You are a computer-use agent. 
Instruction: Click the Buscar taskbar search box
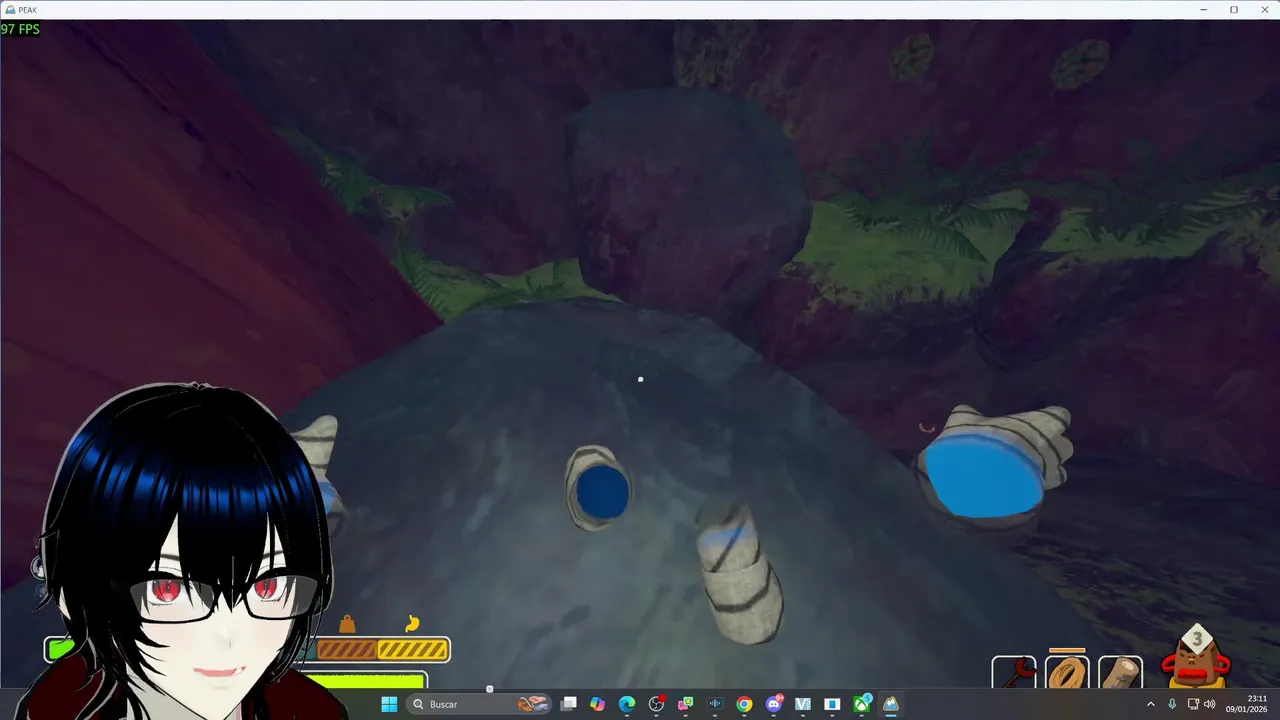(x=480, y=704)
